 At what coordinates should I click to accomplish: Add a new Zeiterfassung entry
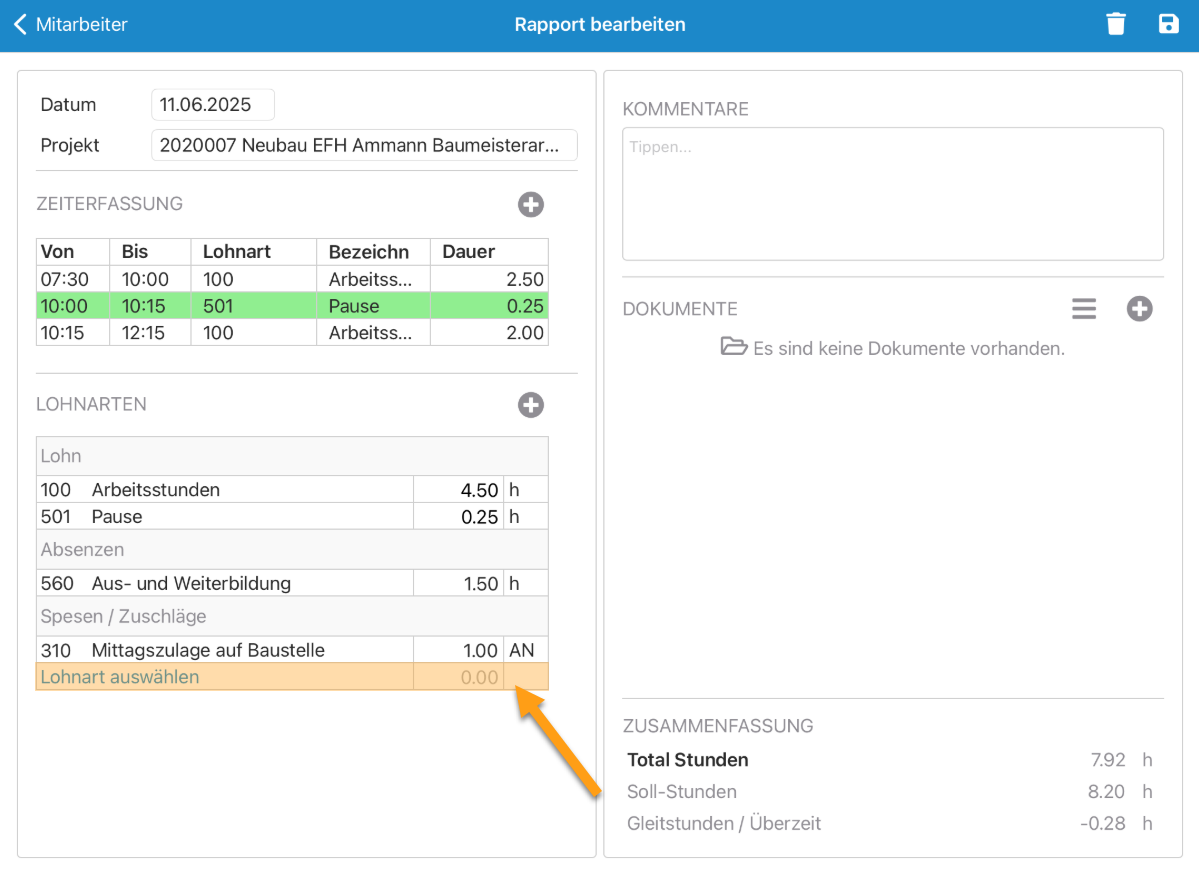click(x=530, y=205)
